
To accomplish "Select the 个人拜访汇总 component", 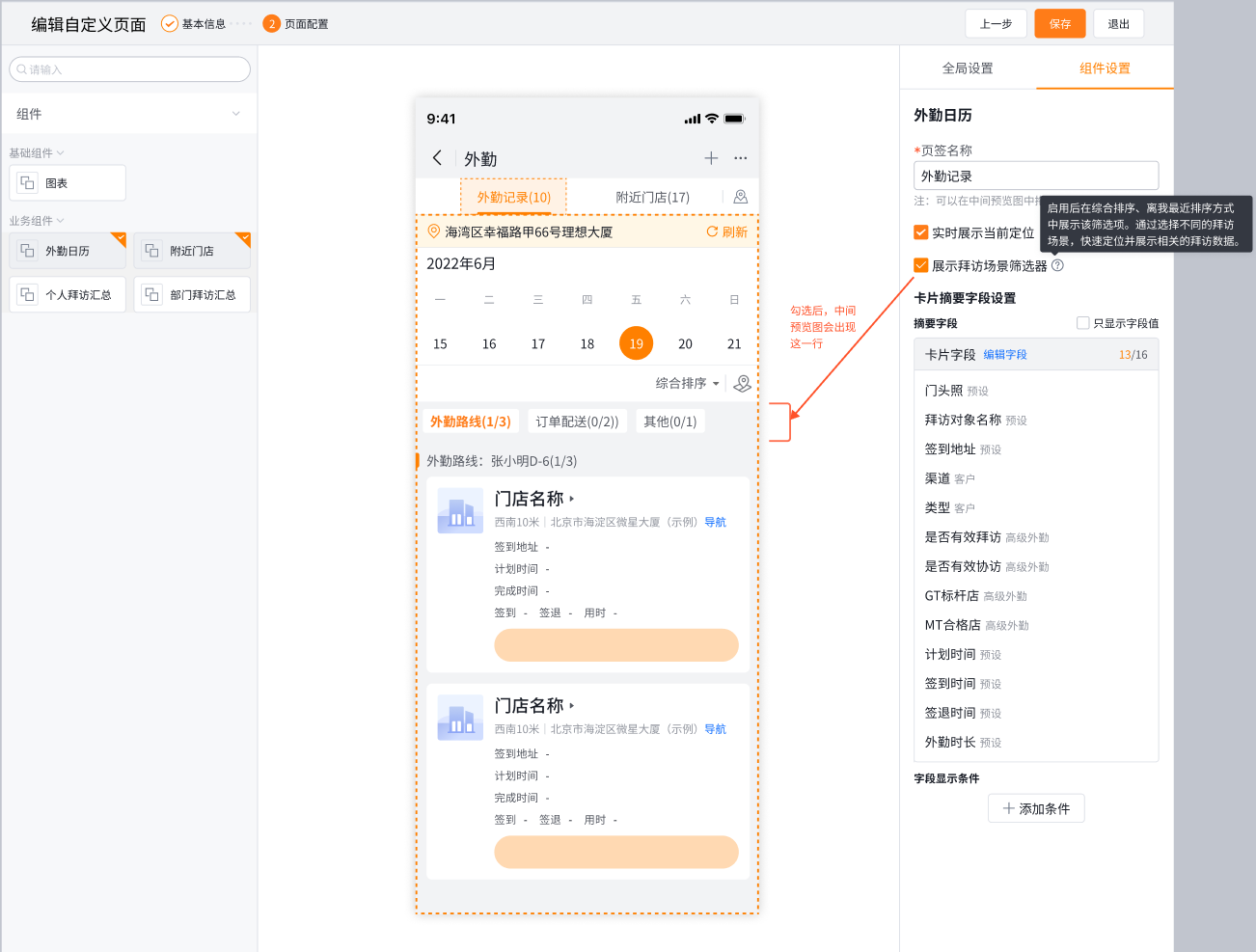I will click(x=67, y=294).
